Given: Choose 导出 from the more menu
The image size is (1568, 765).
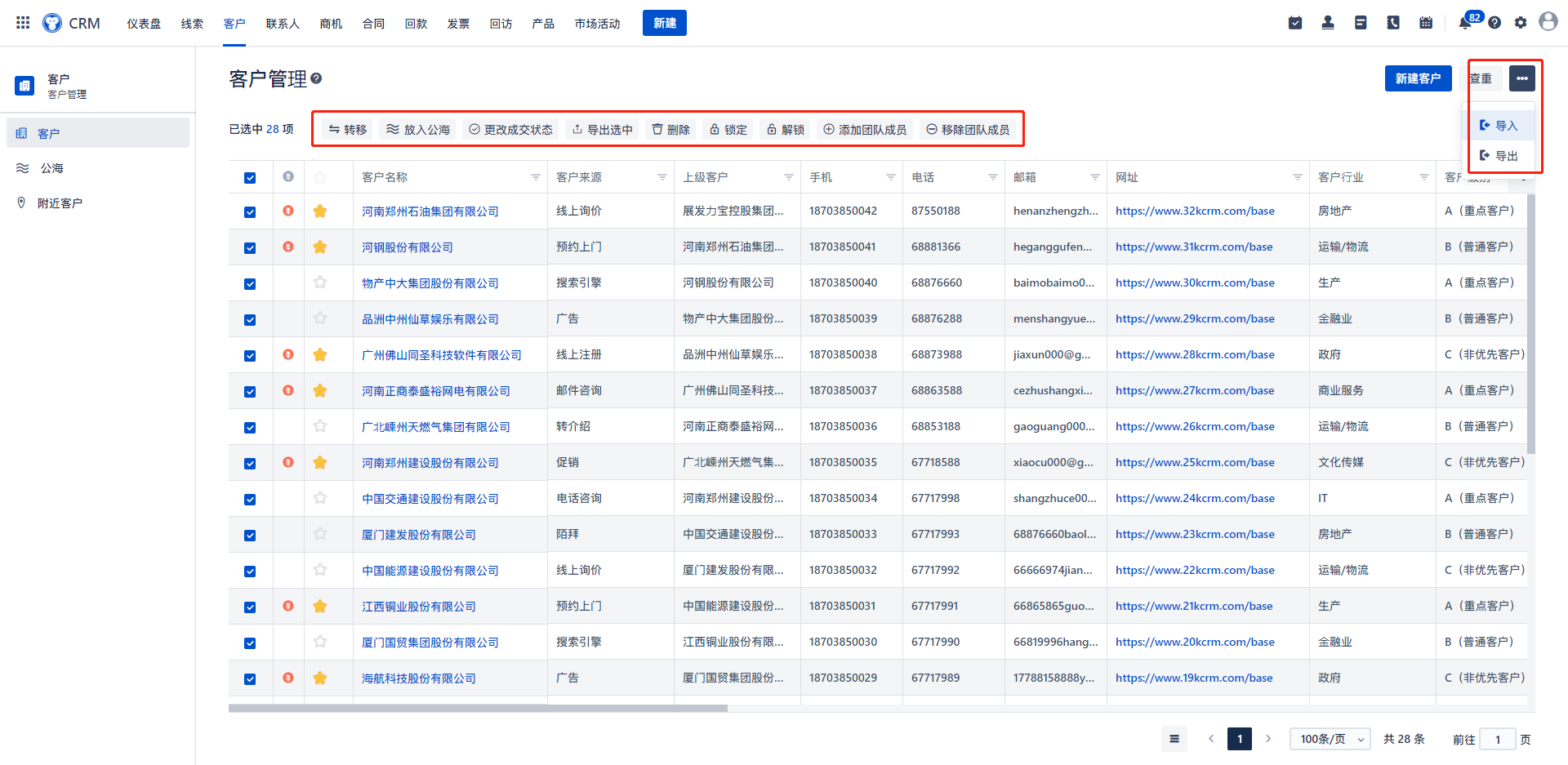Looking at the screenshot, I should (1499, 155).
